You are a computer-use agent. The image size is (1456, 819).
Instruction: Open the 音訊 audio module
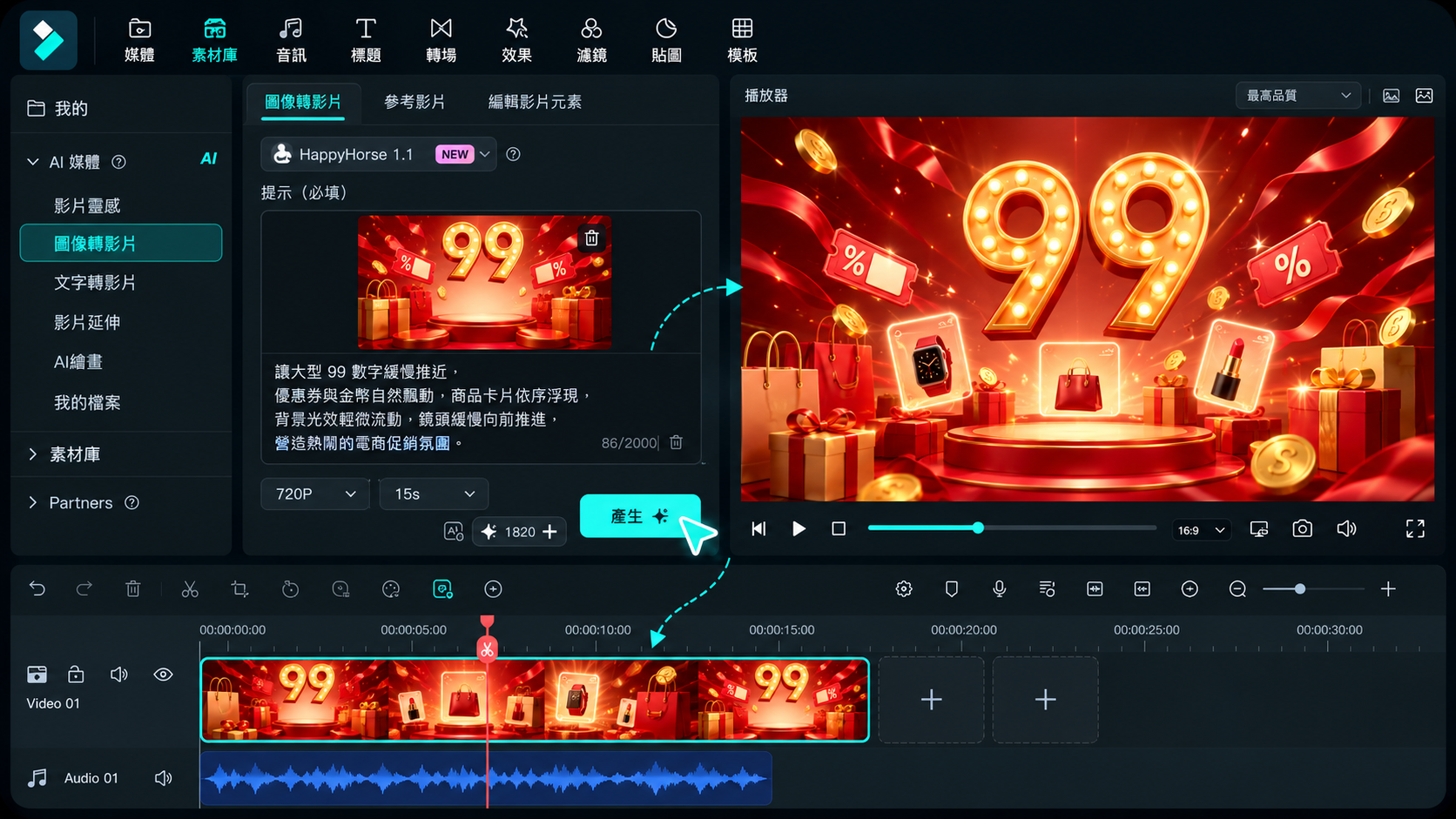pos(291,40)
